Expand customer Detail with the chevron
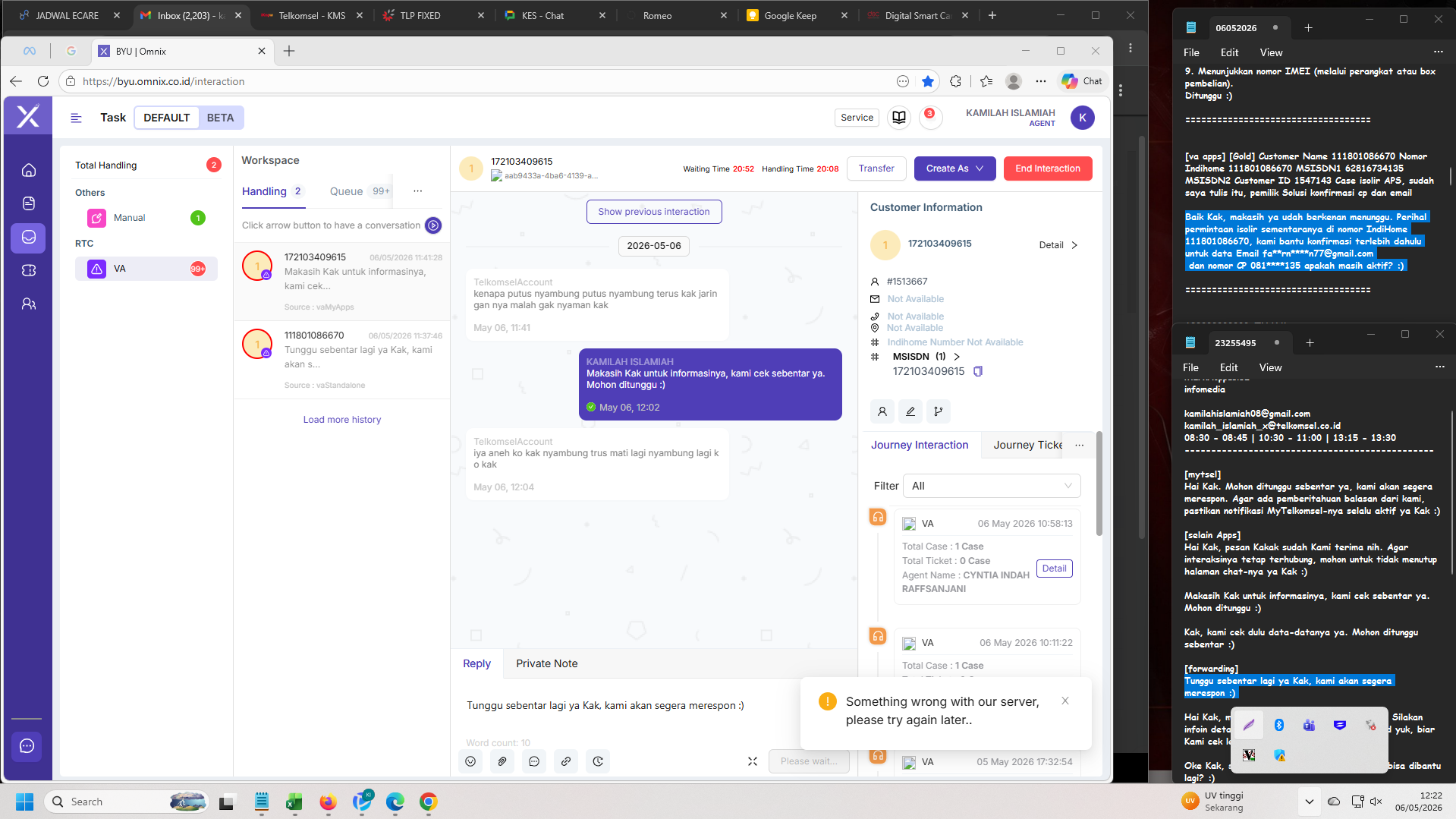This screenshot has height=819, width=1456. click(1074, 245)
